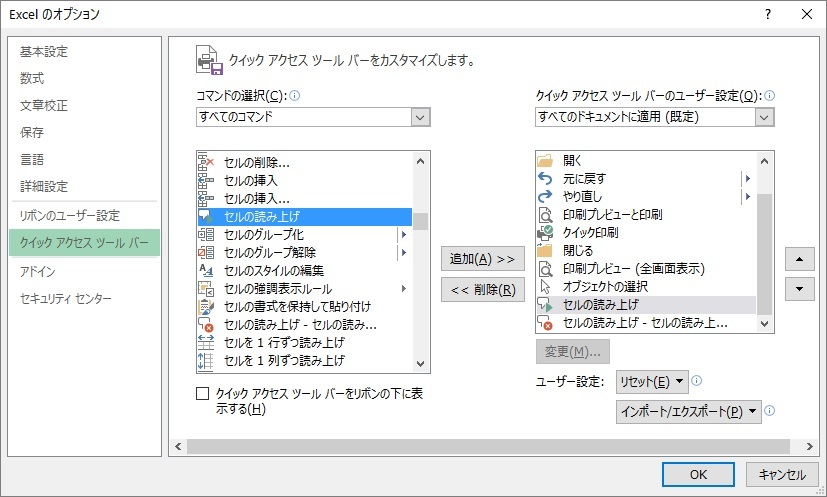The width and height of the screenshot is (827, 497).
Task: Click the キャンセル button
Action: [x=782, y=474]
